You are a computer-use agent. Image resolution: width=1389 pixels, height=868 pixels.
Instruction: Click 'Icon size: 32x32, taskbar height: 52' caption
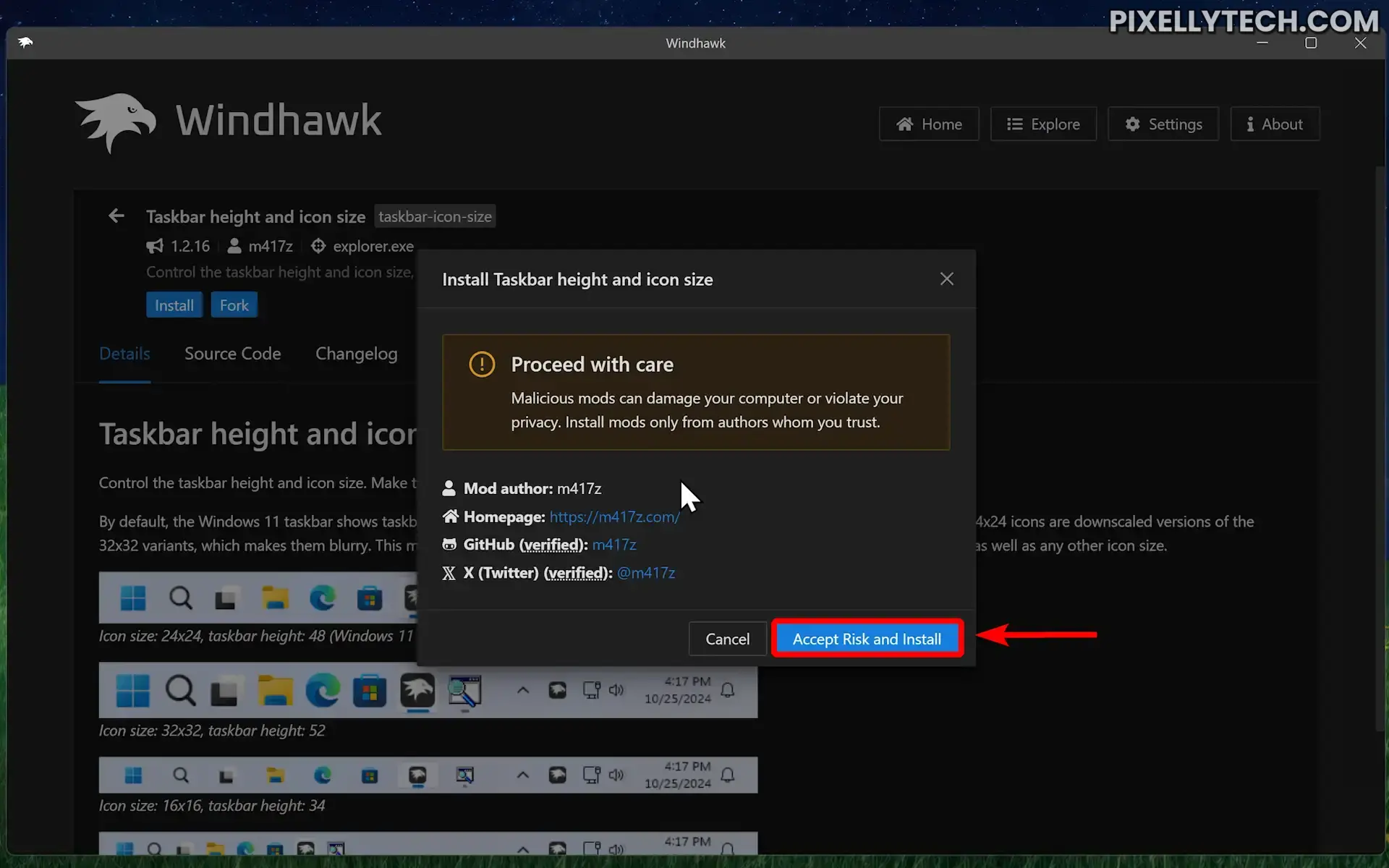pos(212,731)
